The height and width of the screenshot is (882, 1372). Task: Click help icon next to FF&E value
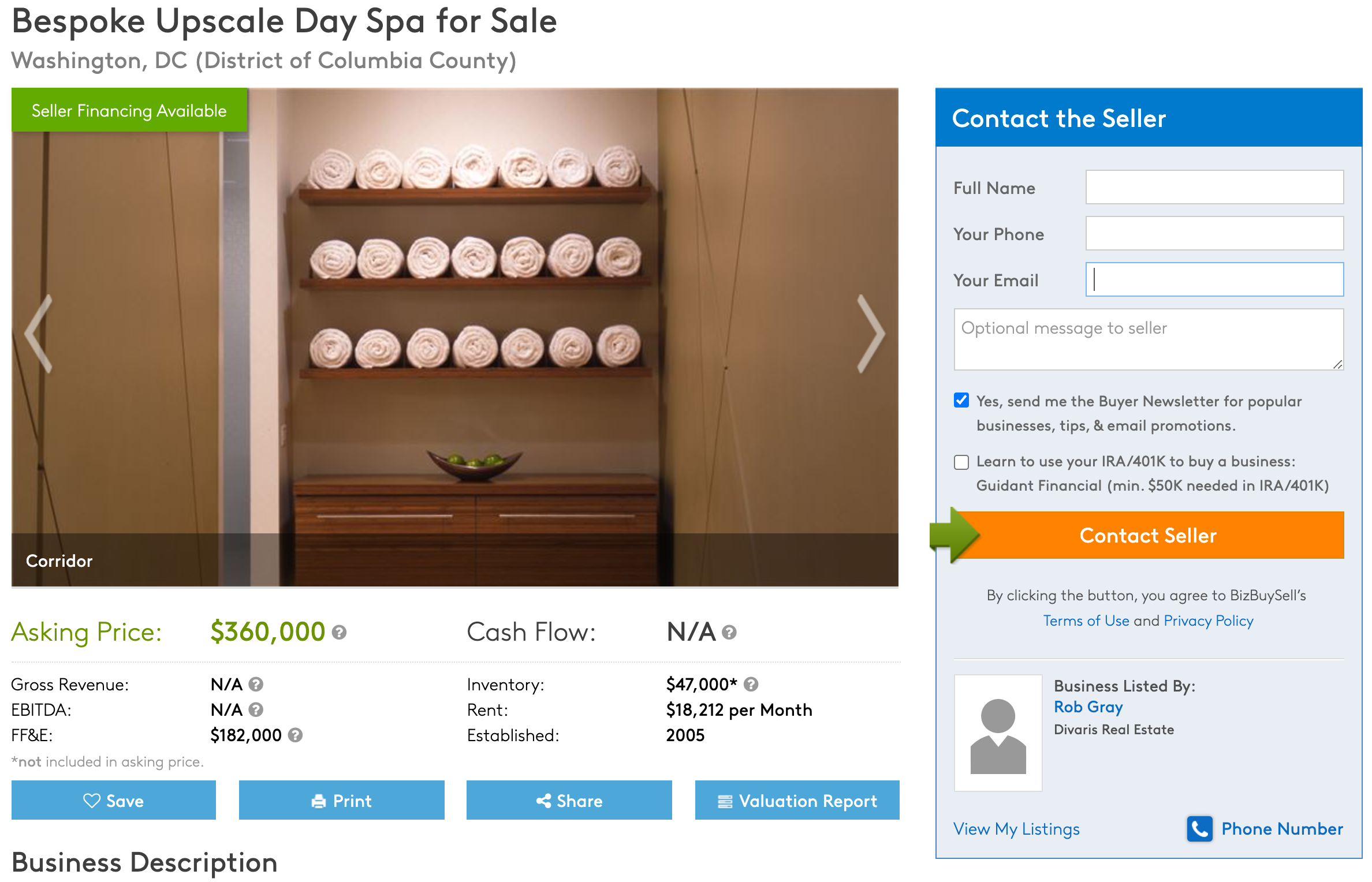click(x=295, y=735)
